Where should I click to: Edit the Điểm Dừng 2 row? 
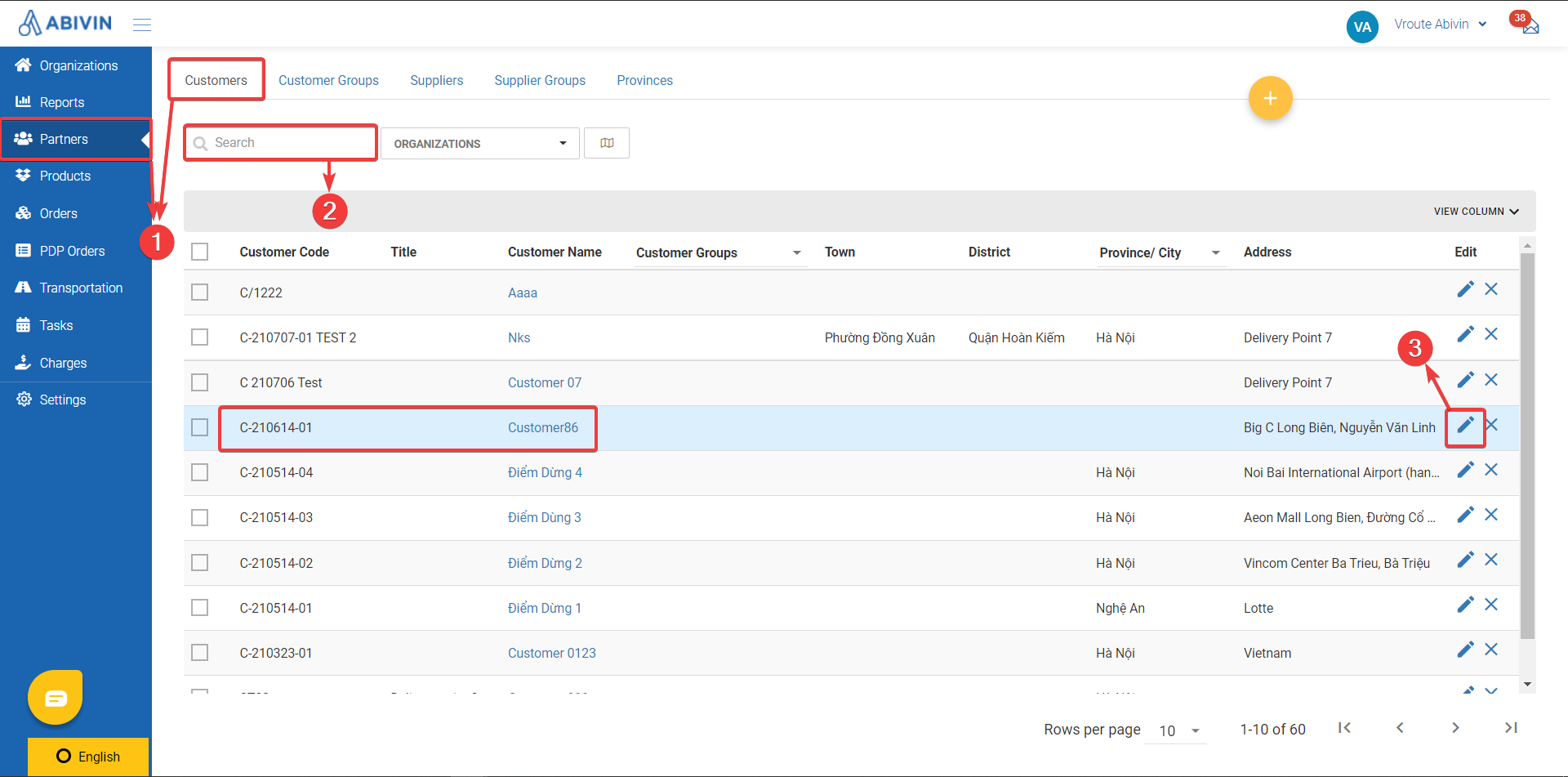pos(1466,560)
